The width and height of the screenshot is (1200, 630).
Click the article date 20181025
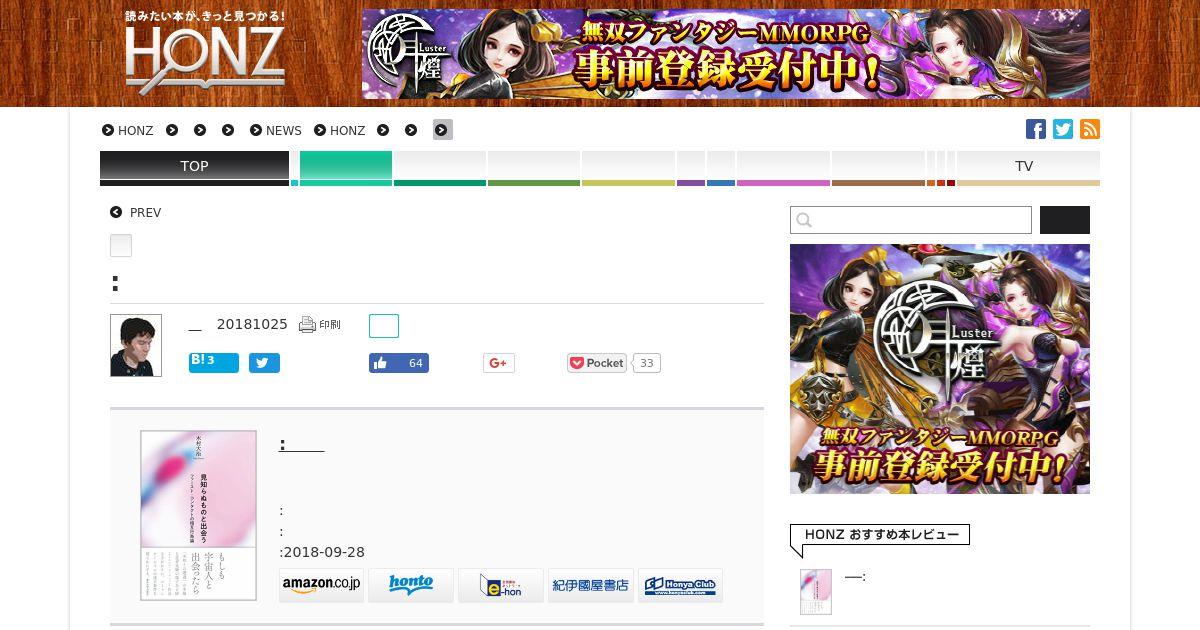click(252, 324)
